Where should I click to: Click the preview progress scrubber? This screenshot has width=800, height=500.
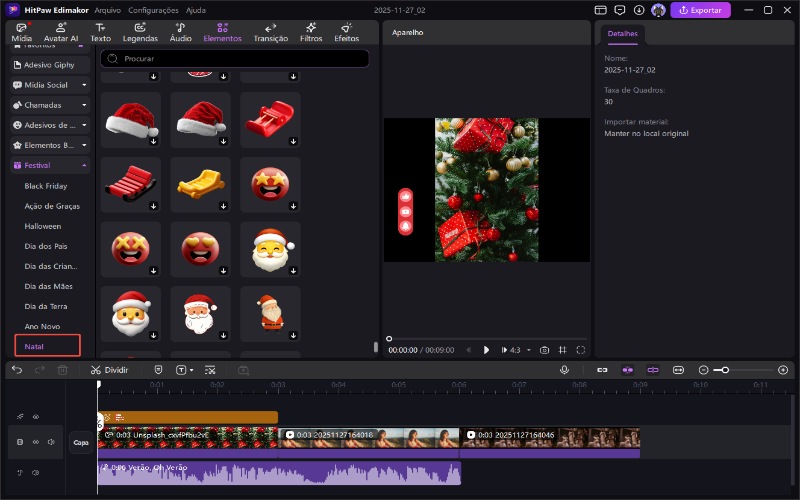pyautogui.click(x=389, y=338)
